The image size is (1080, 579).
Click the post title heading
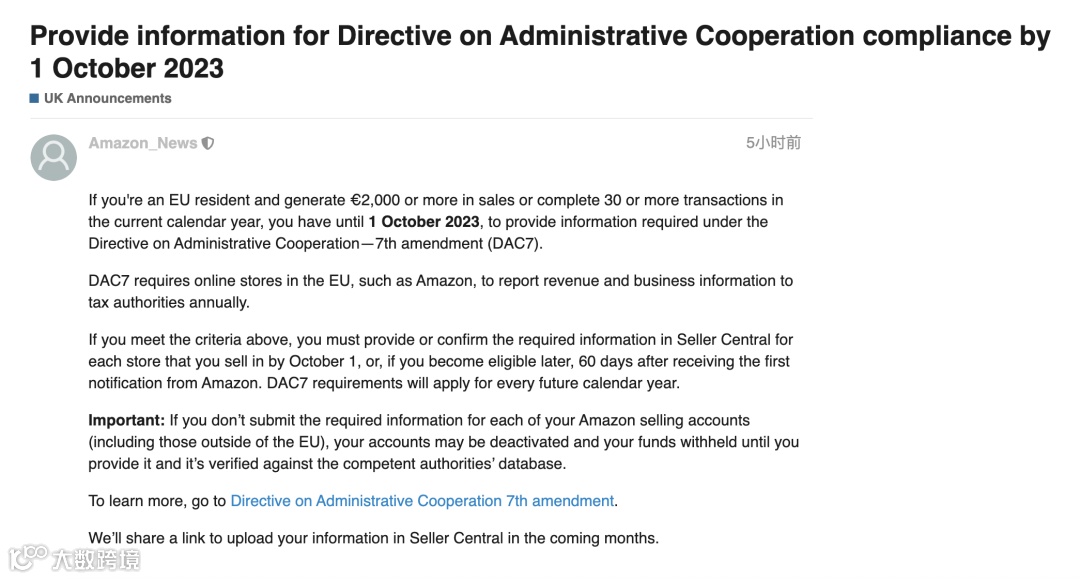pos(540,52)
